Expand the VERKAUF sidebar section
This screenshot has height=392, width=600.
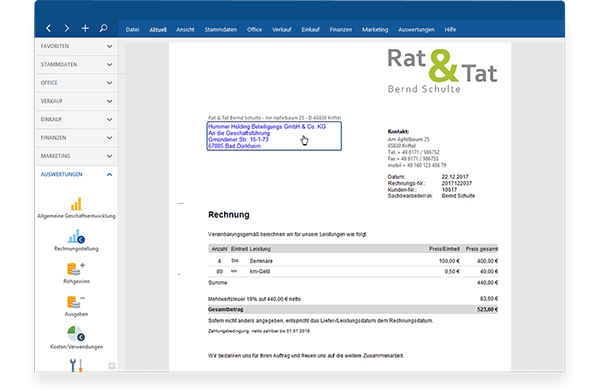tap(77, 101)
